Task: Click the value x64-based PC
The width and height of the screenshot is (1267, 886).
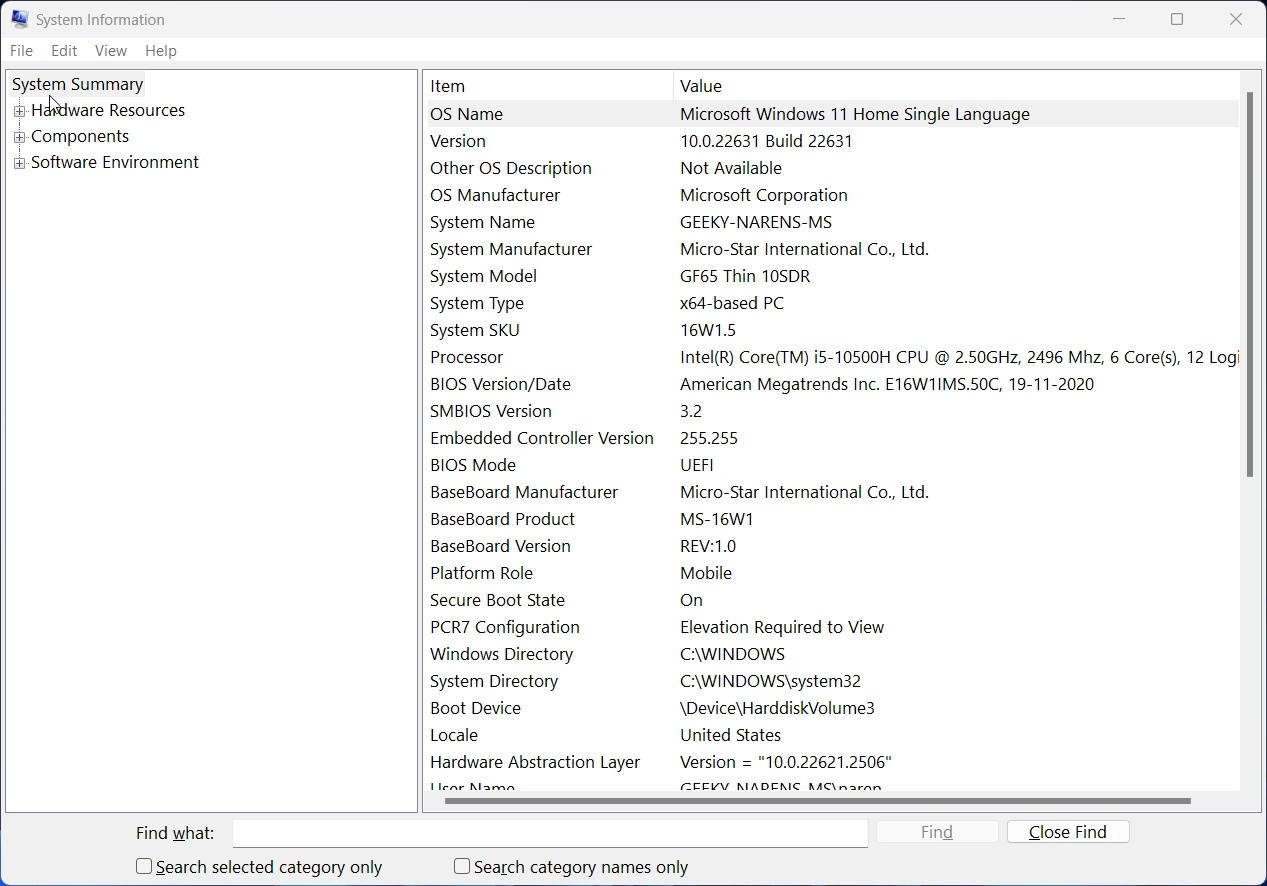Action: coord(732,303)
